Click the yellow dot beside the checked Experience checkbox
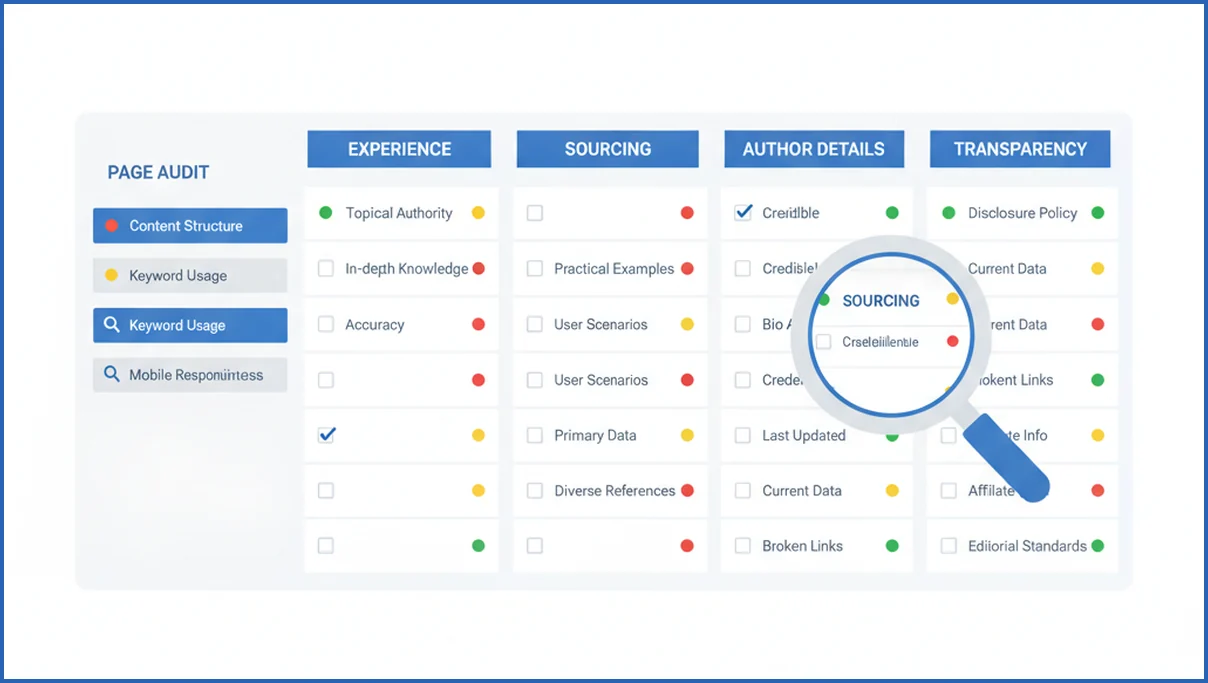Screen dimensions: 1208x683 point(478,435)
